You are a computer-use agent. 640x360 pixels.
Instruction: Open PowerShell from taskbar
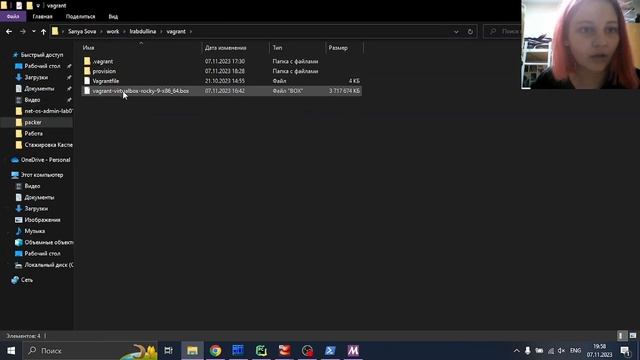click(x=330, y=351)
